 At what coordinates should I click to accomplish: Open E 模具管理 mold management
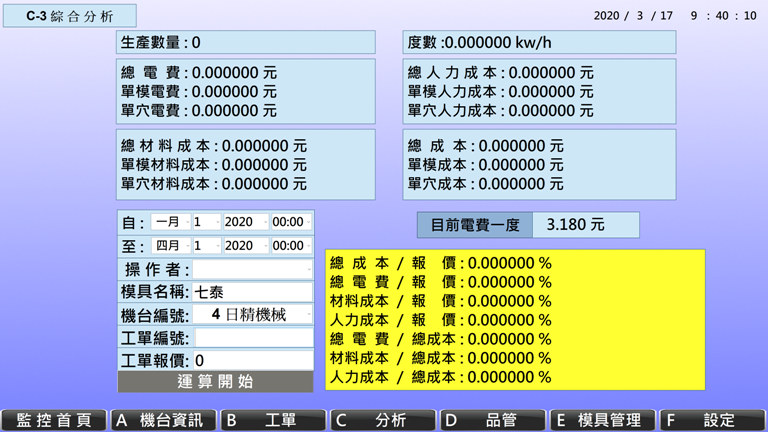[603, 421]
